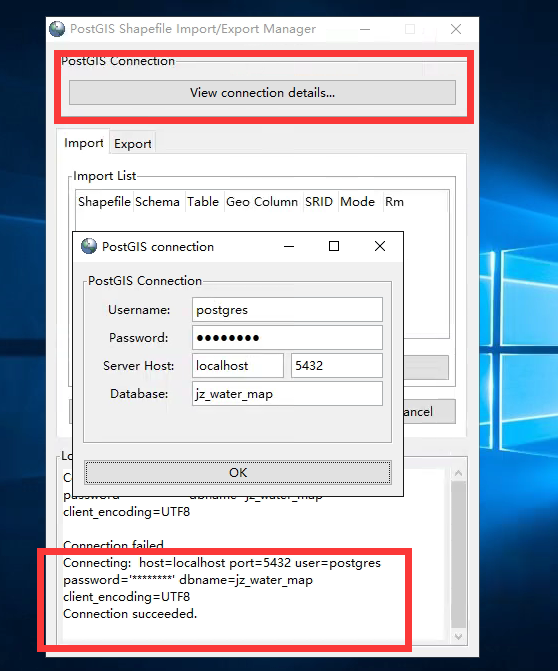Click the port field showing 5432
The height and width of the screenshot is (671, 558).
tap(337, 365)
